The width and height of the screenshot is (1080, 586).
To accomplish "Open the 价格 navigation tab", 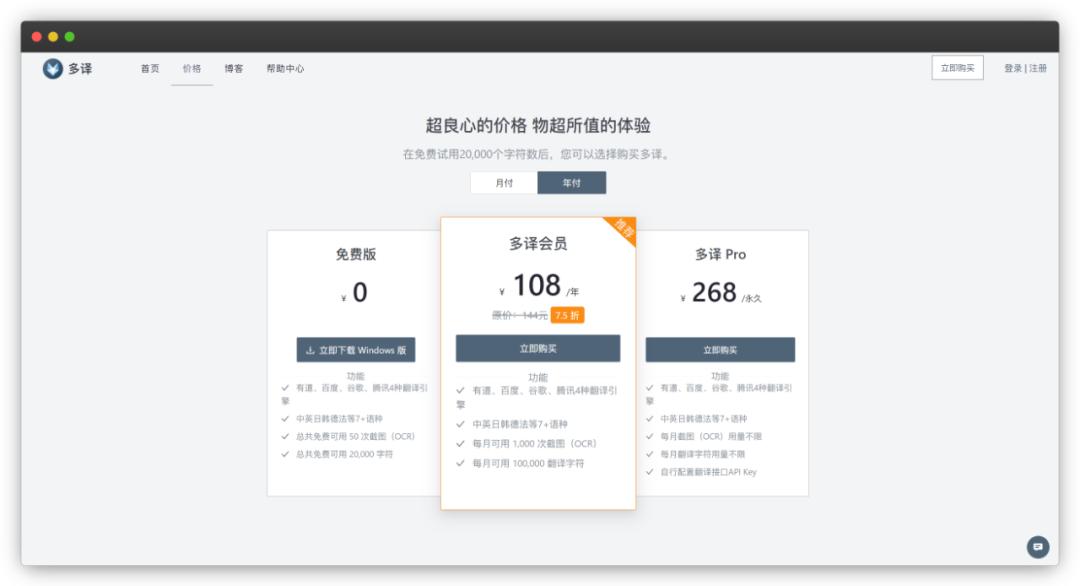I will (x=191, y=68).
